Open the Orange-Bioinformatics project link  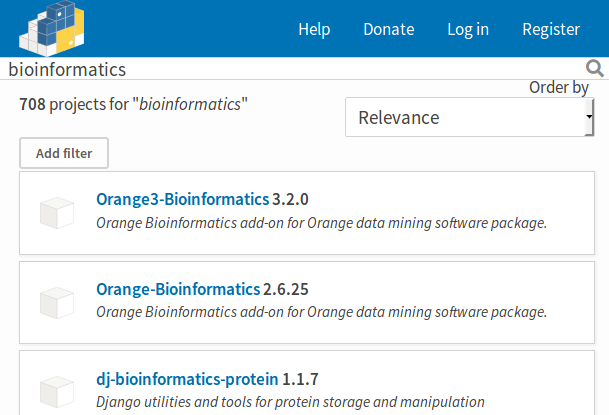tap(178, 289)
